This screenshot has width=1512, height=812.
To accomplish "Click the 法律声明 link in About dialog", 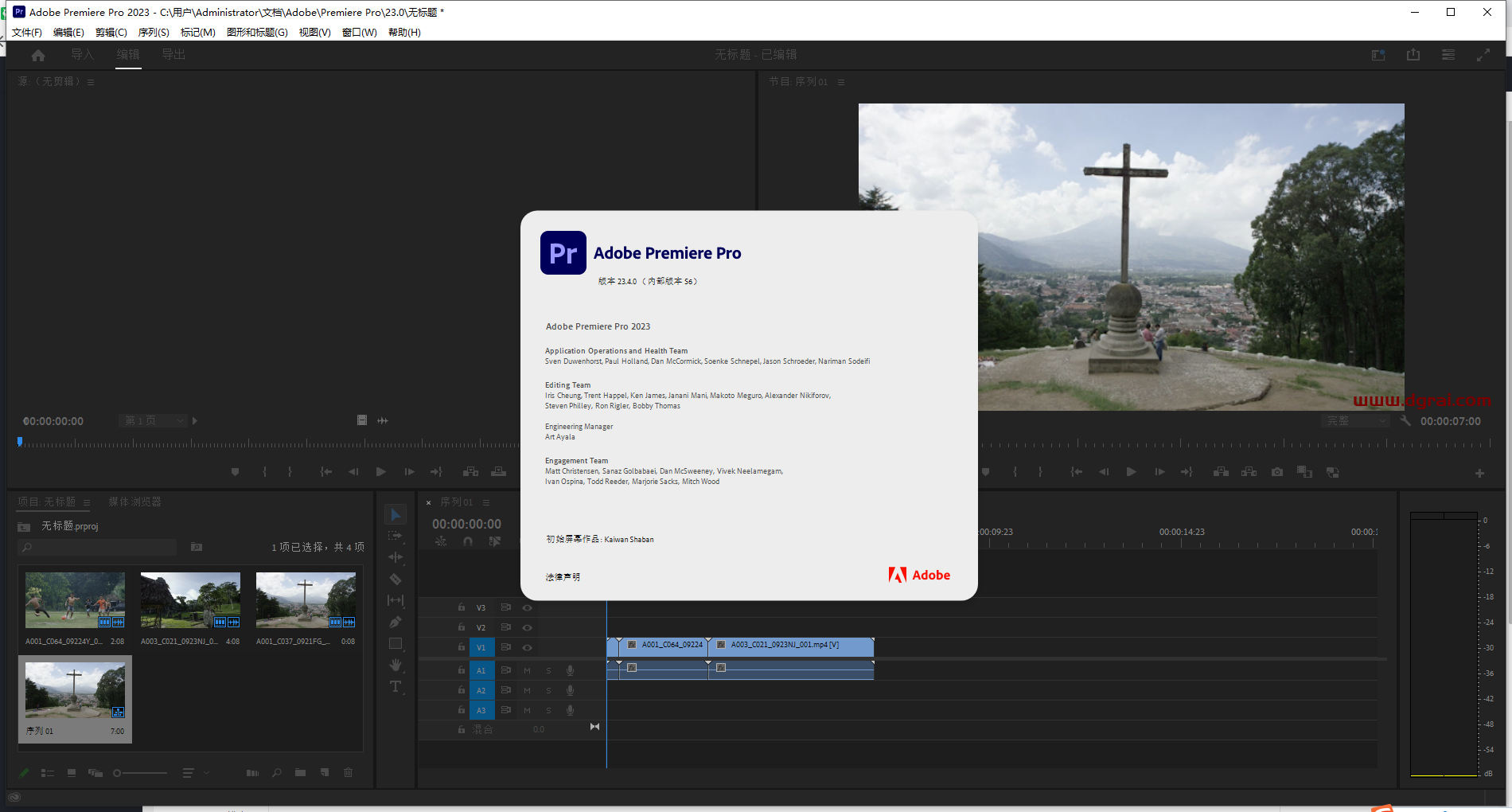I will click(x=563, y=576).
